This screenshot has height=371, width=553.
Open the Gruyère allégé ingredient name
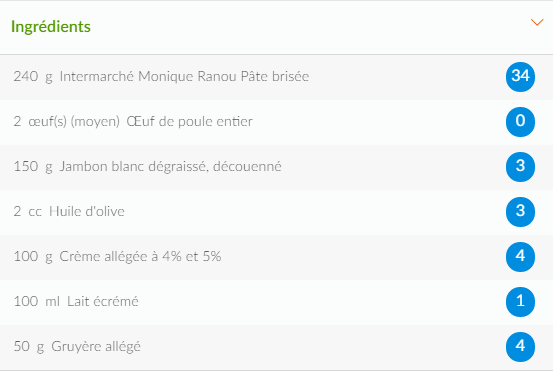coord(96,347)
